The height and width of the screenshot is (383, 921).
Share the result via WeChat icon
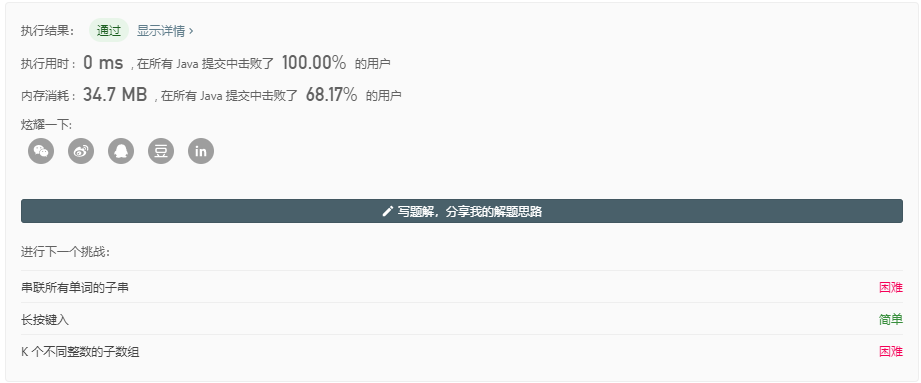click(41, 151)
